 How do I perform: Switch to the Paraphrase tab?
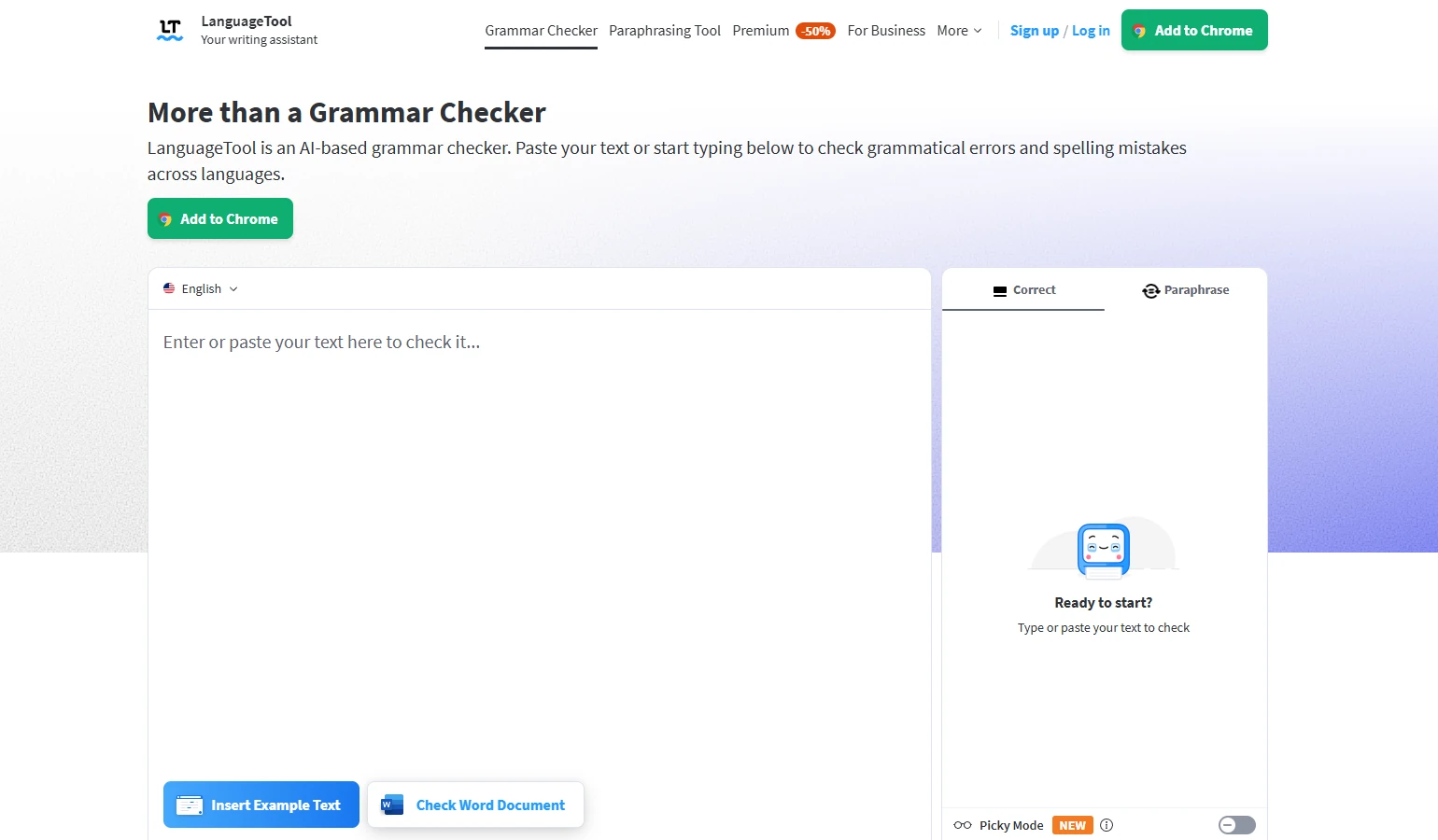1186,289
